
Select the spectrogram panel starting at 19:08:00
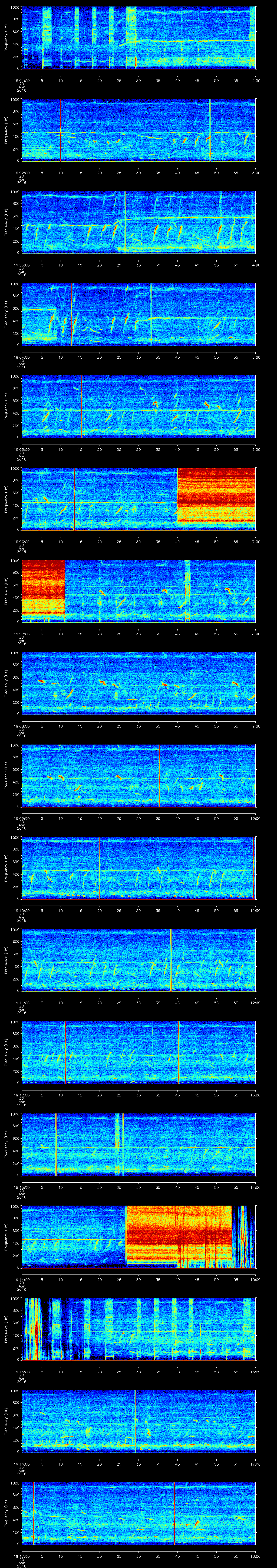138,683
